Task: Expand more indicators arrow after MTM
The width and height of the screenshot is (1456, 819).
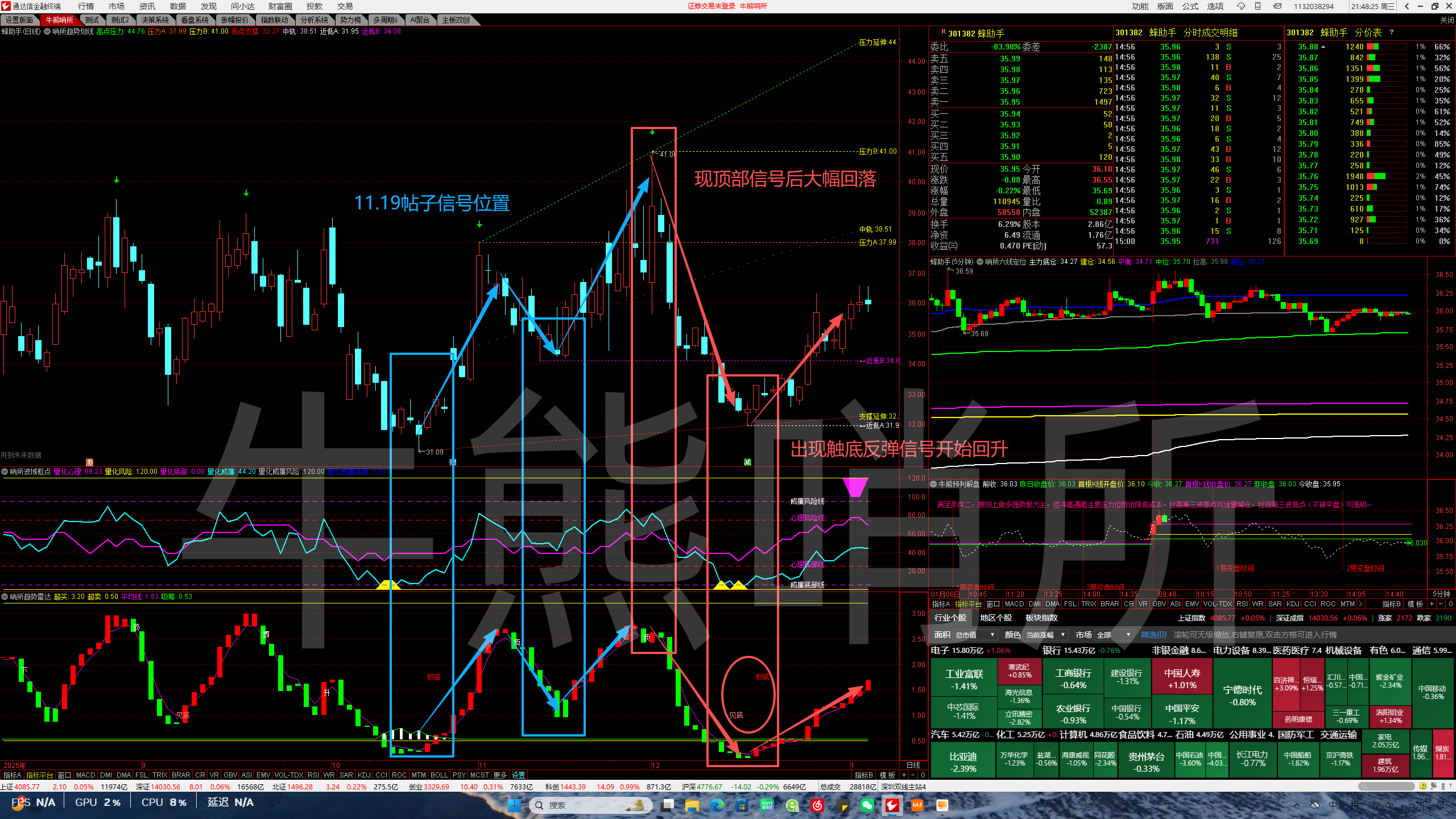Action: (x=1360, y=604)
